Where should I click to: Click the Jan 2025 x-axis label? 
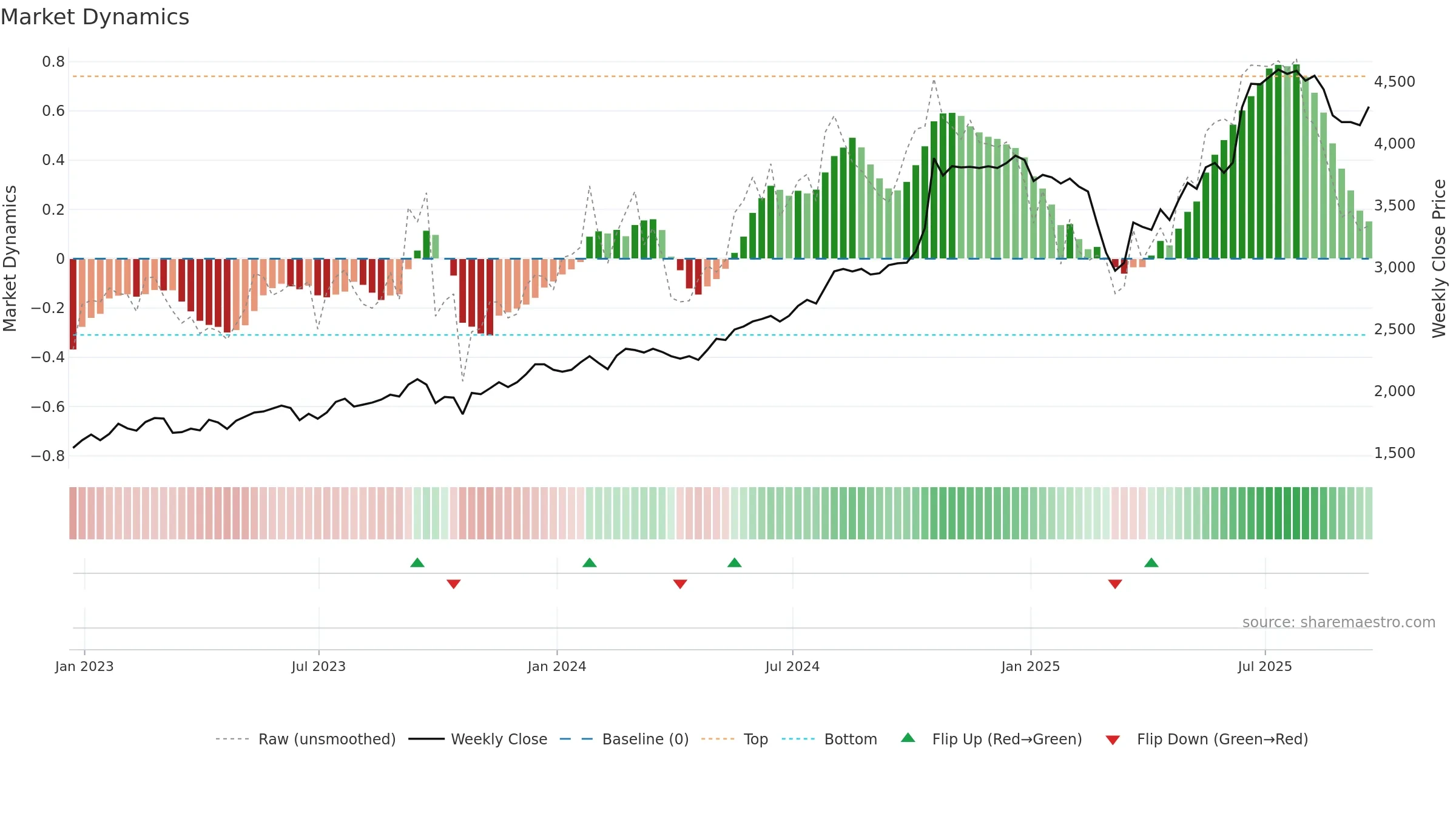tap(1031, 666)
